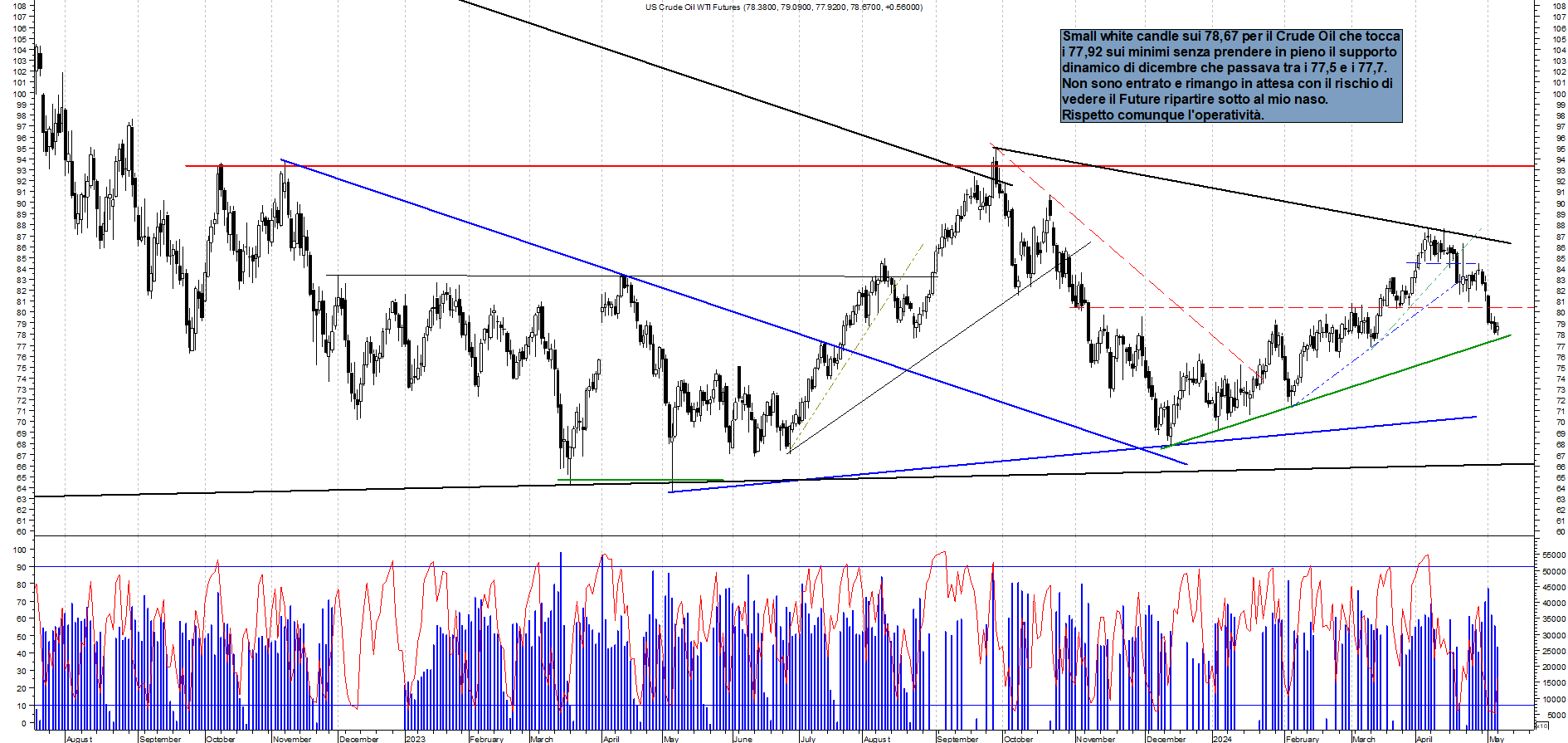Select the '30000' volume scale label
Screen dimensions: 1568x743
1553,635
